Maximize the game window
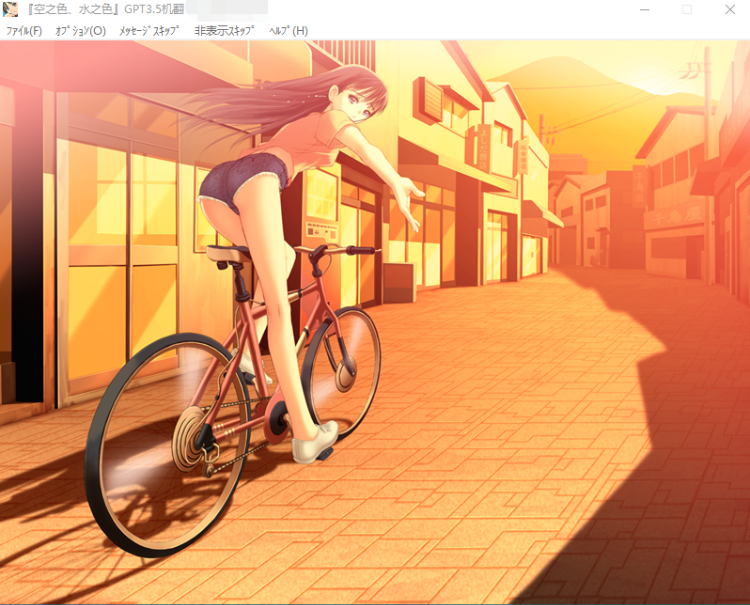The width and height of the screenshot is (750, 605). (687, 10)
